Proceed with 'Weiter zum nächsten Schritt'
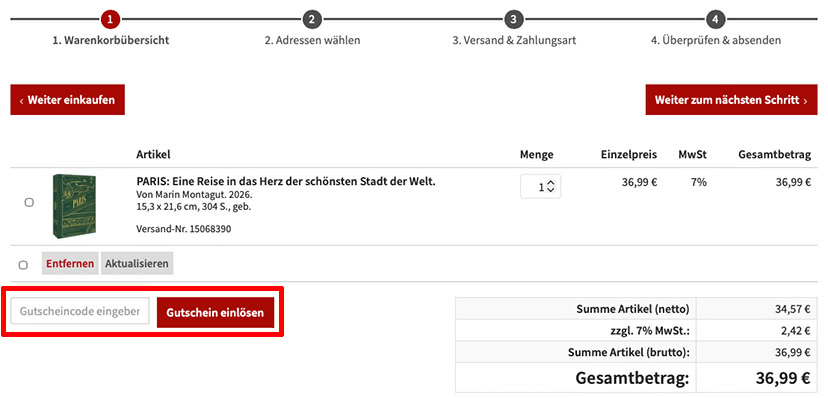This screenshot has width=828, height=398. tap(731, 99)
